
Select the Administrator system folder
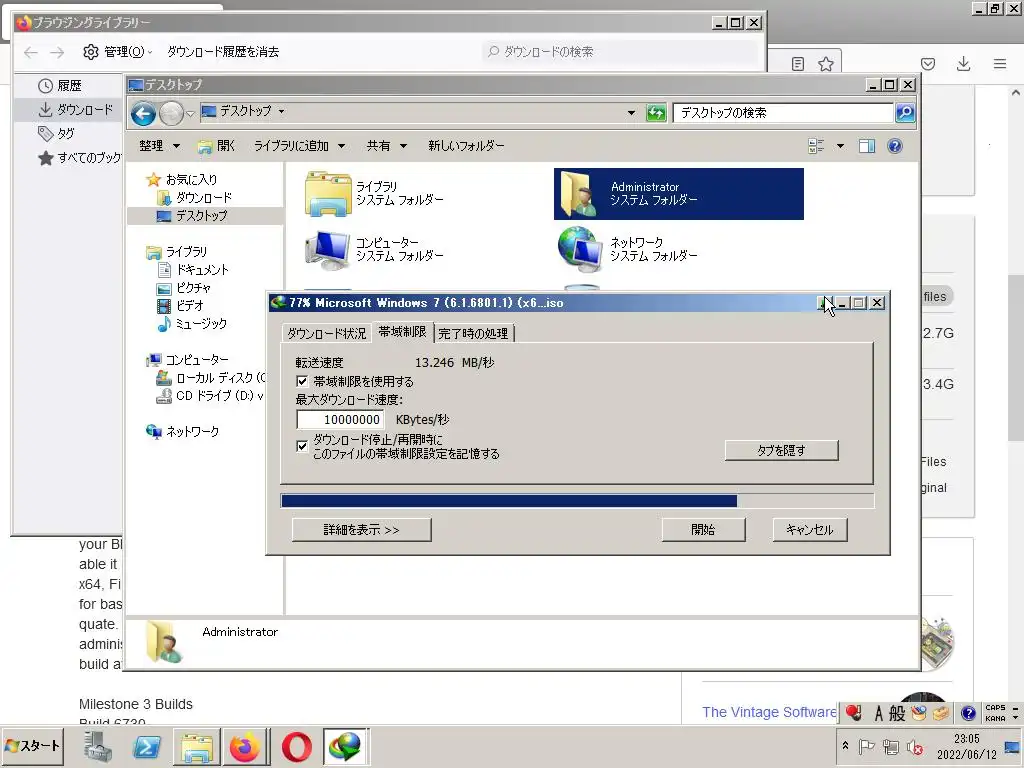[x=679, y=194]
